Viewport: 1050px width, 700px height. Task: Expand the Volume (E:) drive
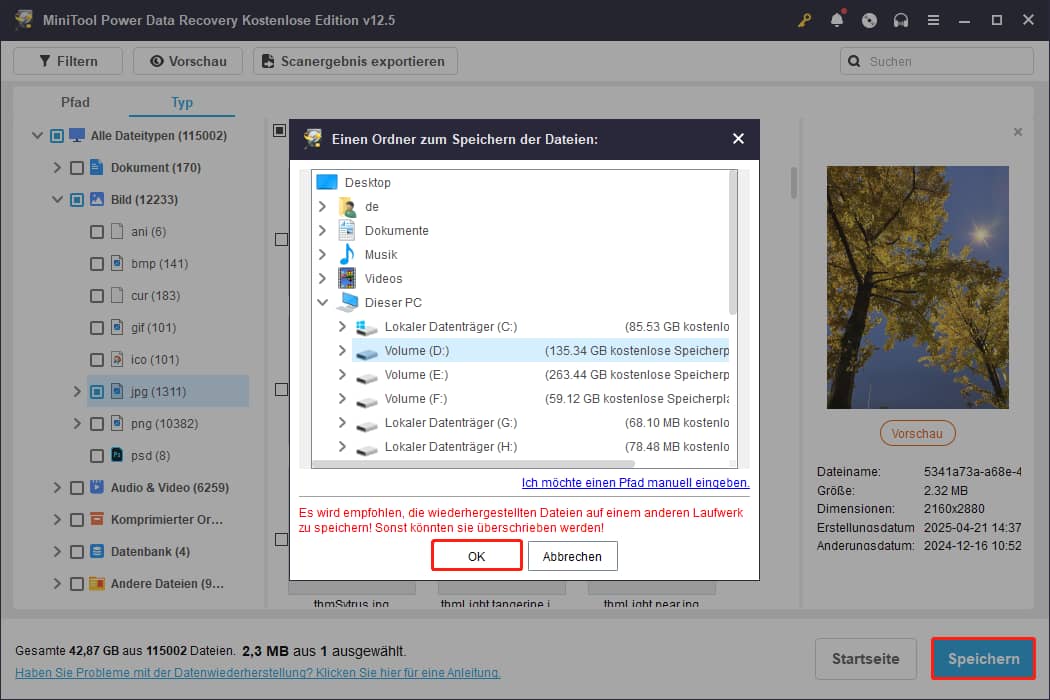pos(342,374)
